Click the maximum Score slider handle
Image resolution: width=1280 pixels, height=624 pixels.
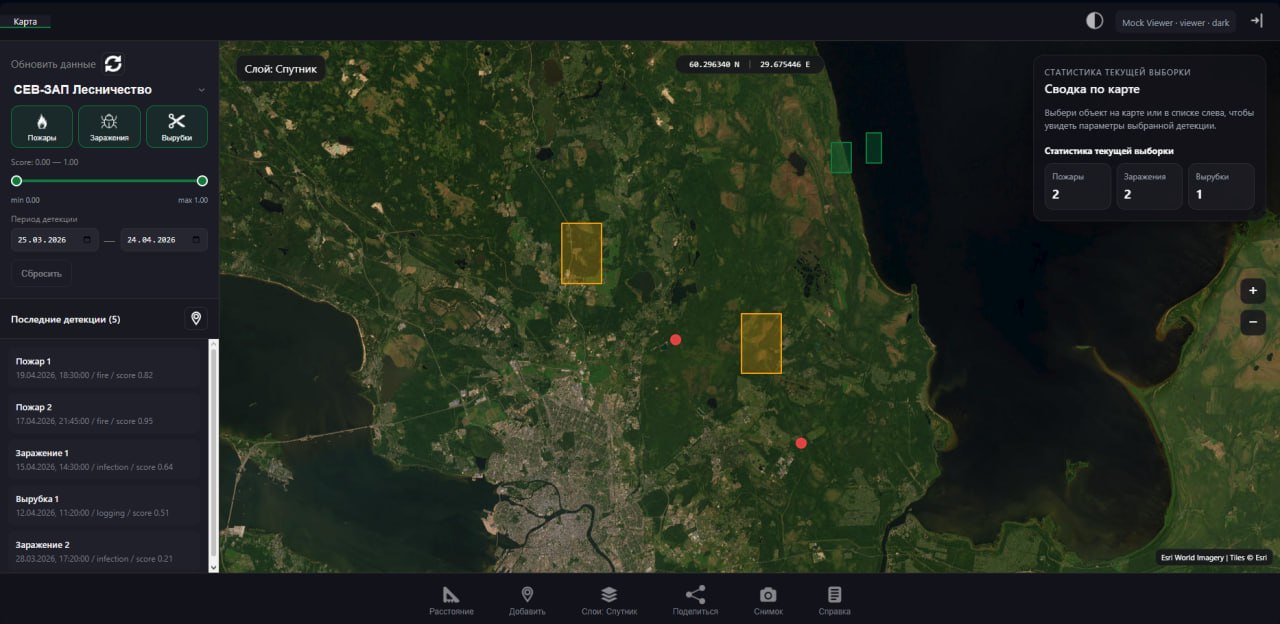(202, 181)
